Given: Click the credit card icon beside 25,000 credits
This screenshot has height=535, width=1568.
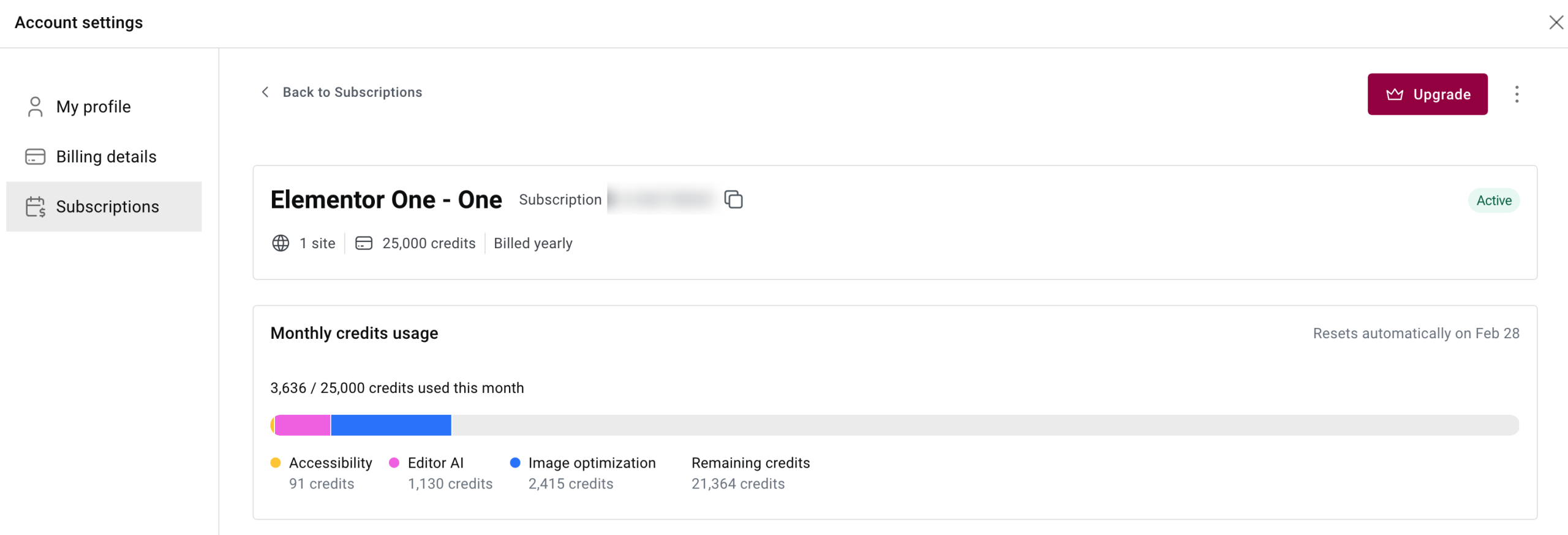Looking at the screenshot, I should coord(364,243).
